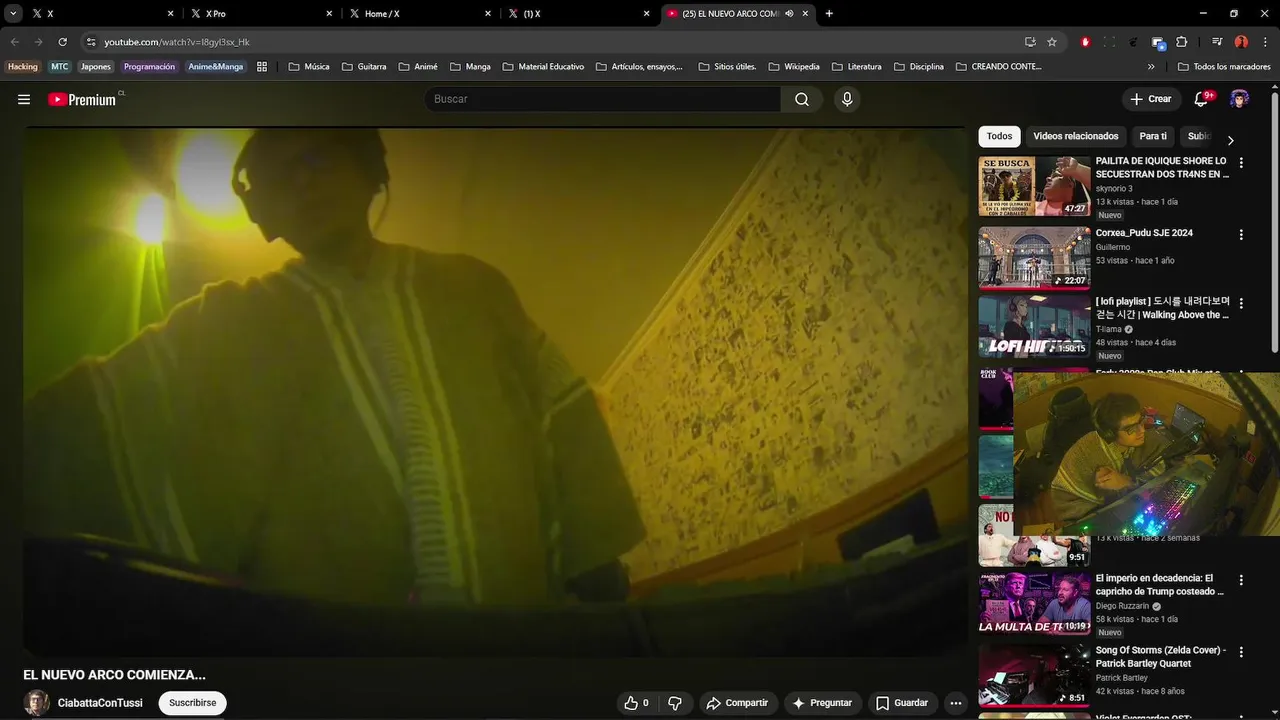Screen dimensions: 1280x720
Task: Open the Anime&Manga tab group chip
Action: [216, 67]
